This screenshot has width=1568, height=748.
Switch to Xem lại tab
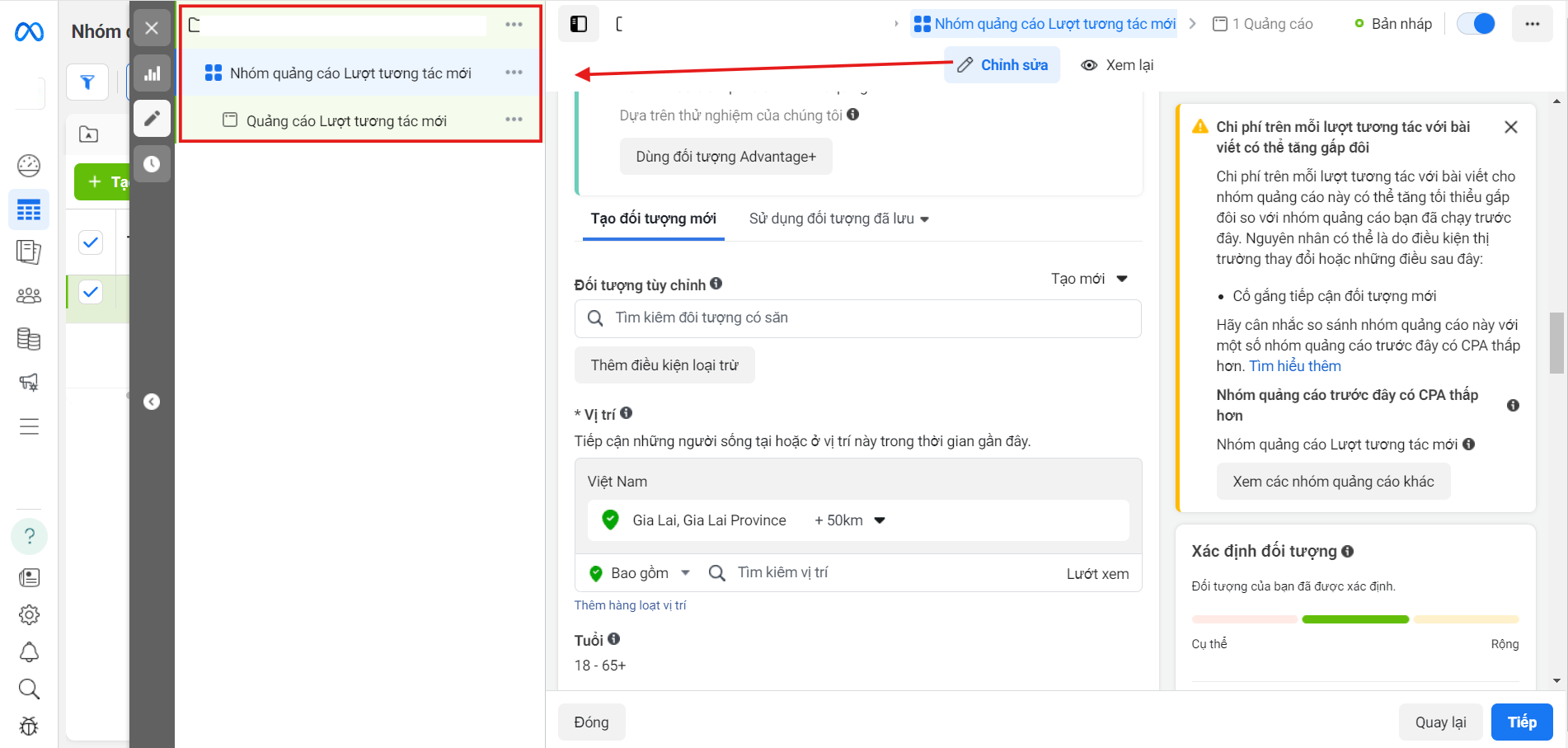point(1117,65)
